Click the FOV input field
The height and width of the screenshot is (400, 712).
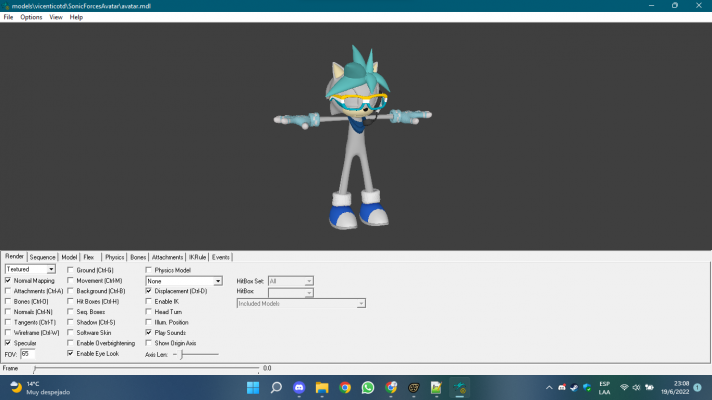27,354
